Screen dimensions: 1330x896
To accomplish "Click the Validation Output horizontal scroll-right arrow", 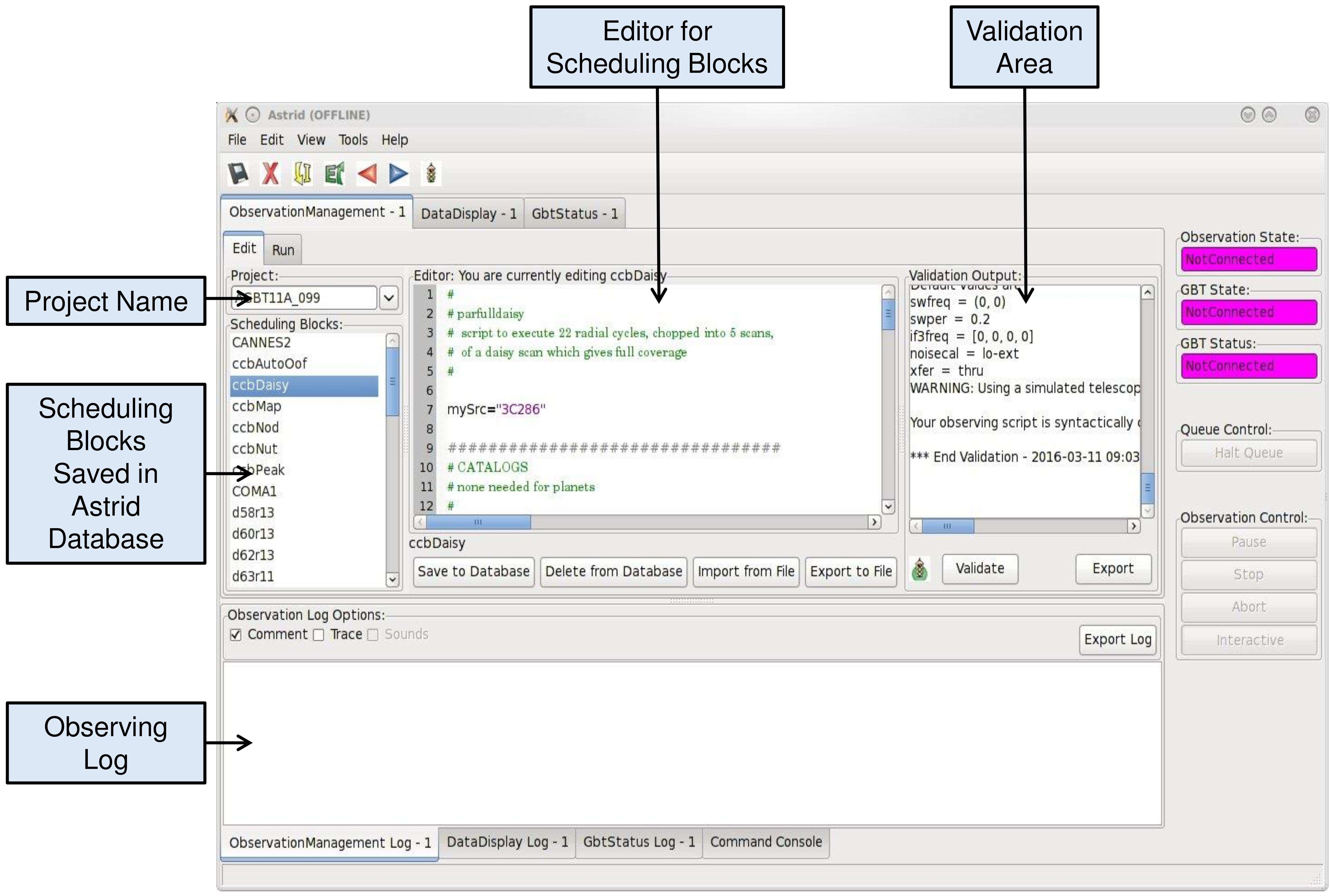I will coord(1134,526).
